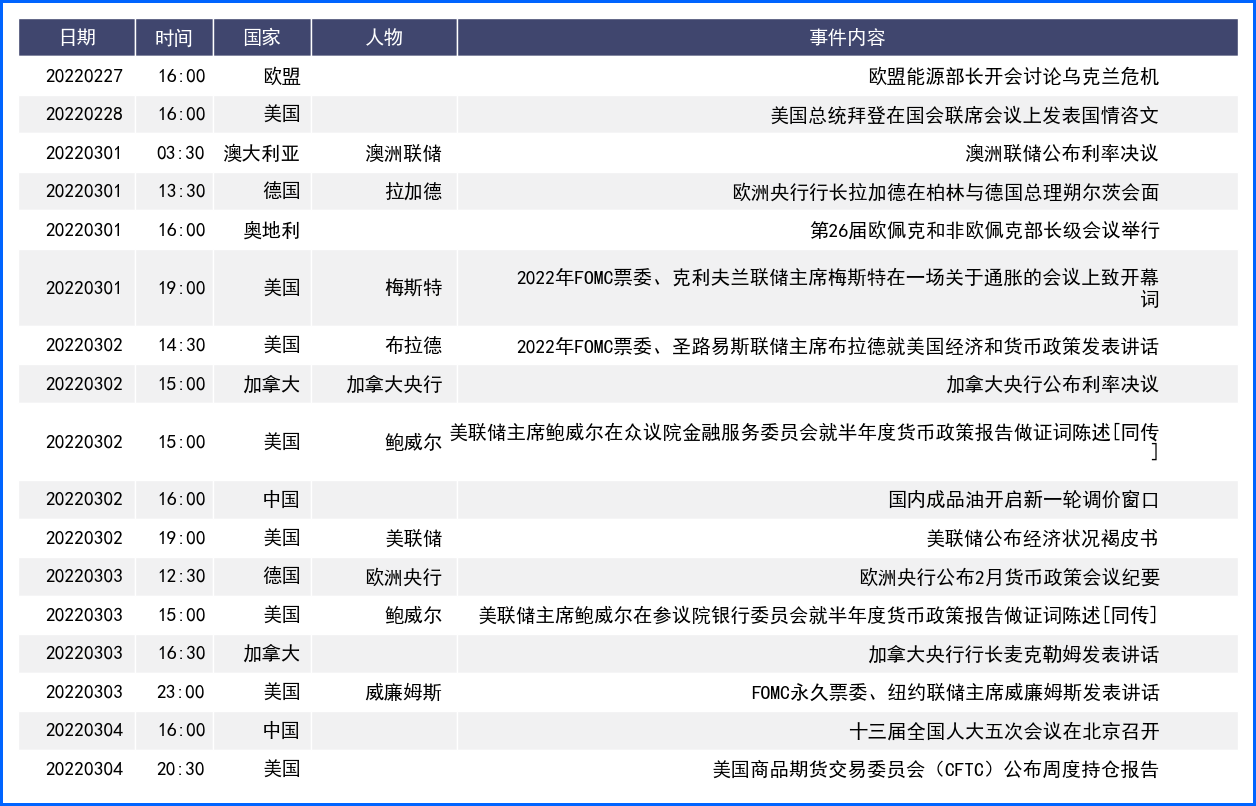This screenshot has width=1256, height=806.
Task: Click 澳洲联储 in the 人物 column
Action: [x=404, y=153]
